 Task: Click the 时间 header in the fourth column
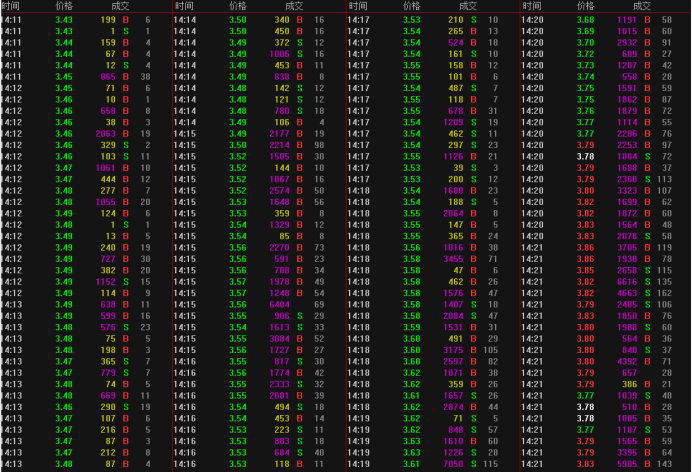pyautogui.click(x=531, y=6)
